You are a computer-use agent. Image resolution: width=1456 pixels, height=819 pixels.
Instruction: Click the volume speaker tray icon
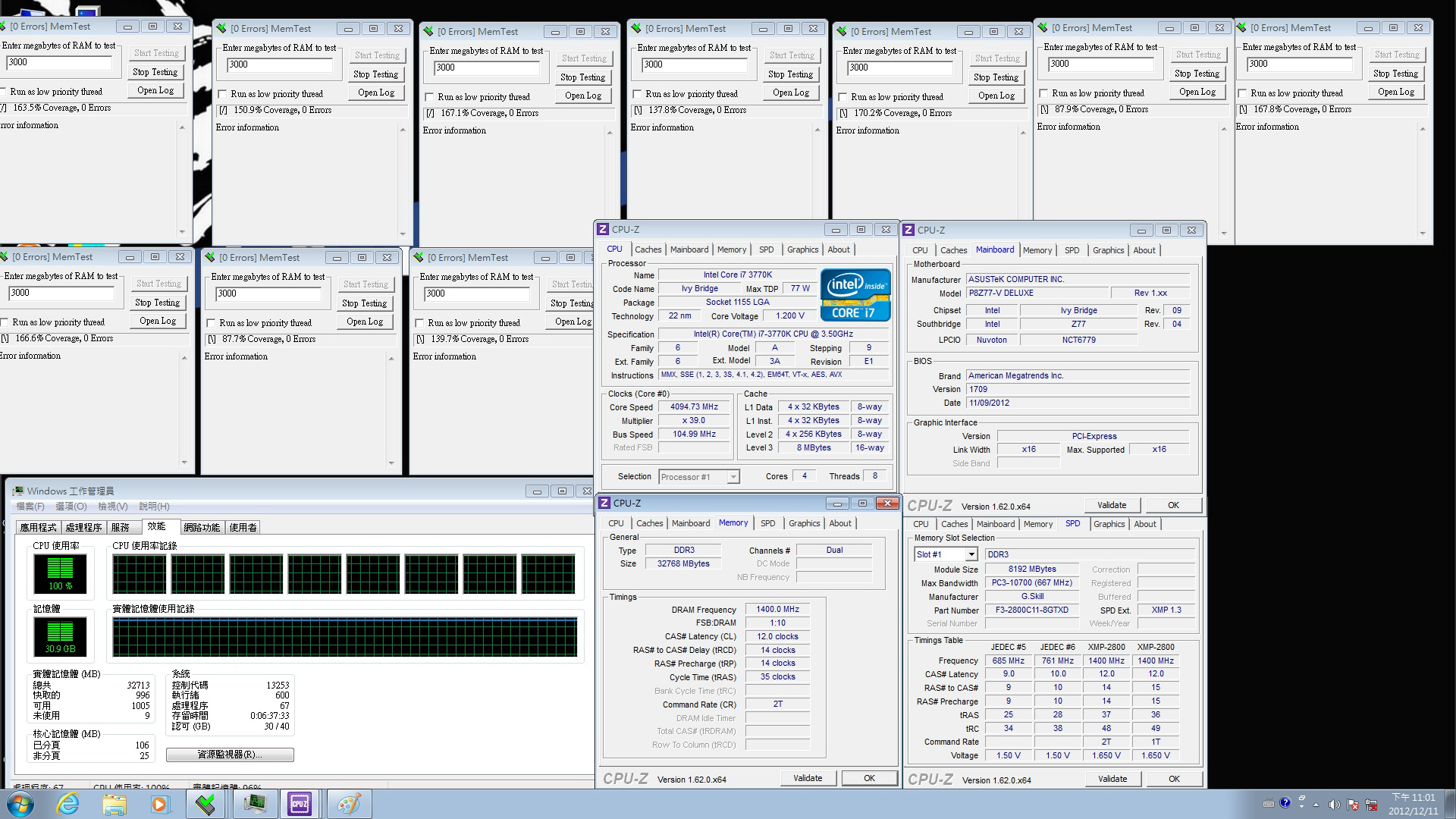tap(1334, 804)
